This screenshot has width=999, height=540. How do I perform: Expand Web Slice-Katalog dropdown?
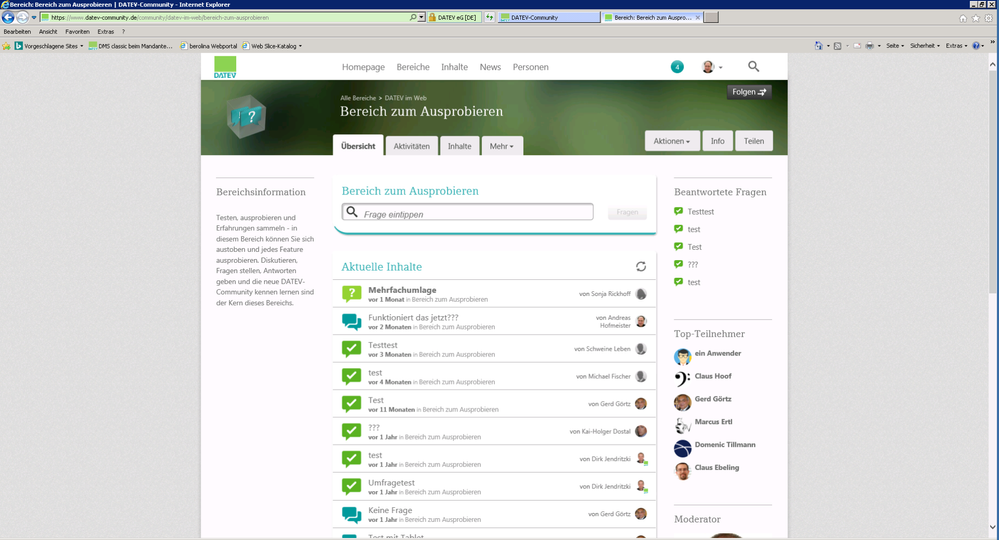click(300, 46)
